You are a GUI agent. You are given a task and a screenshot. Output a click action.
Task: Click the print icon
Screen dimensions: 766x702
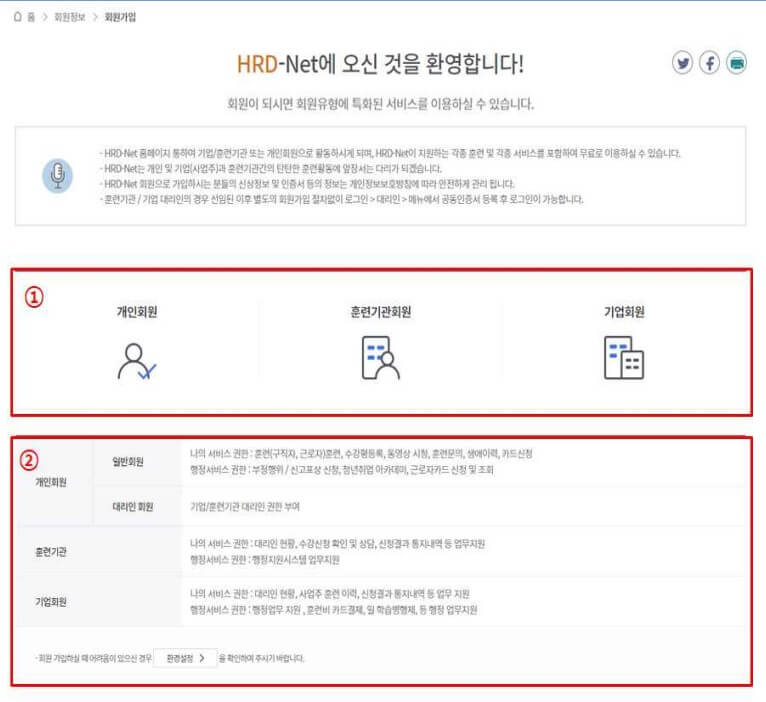tap(736, 63)
